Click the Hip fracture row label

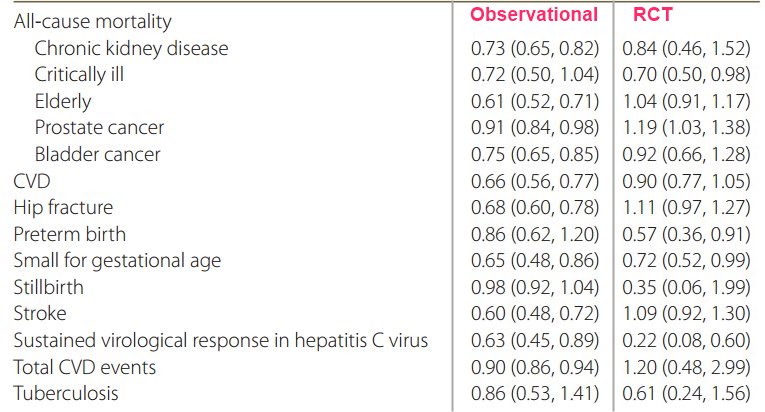point(63,207)
